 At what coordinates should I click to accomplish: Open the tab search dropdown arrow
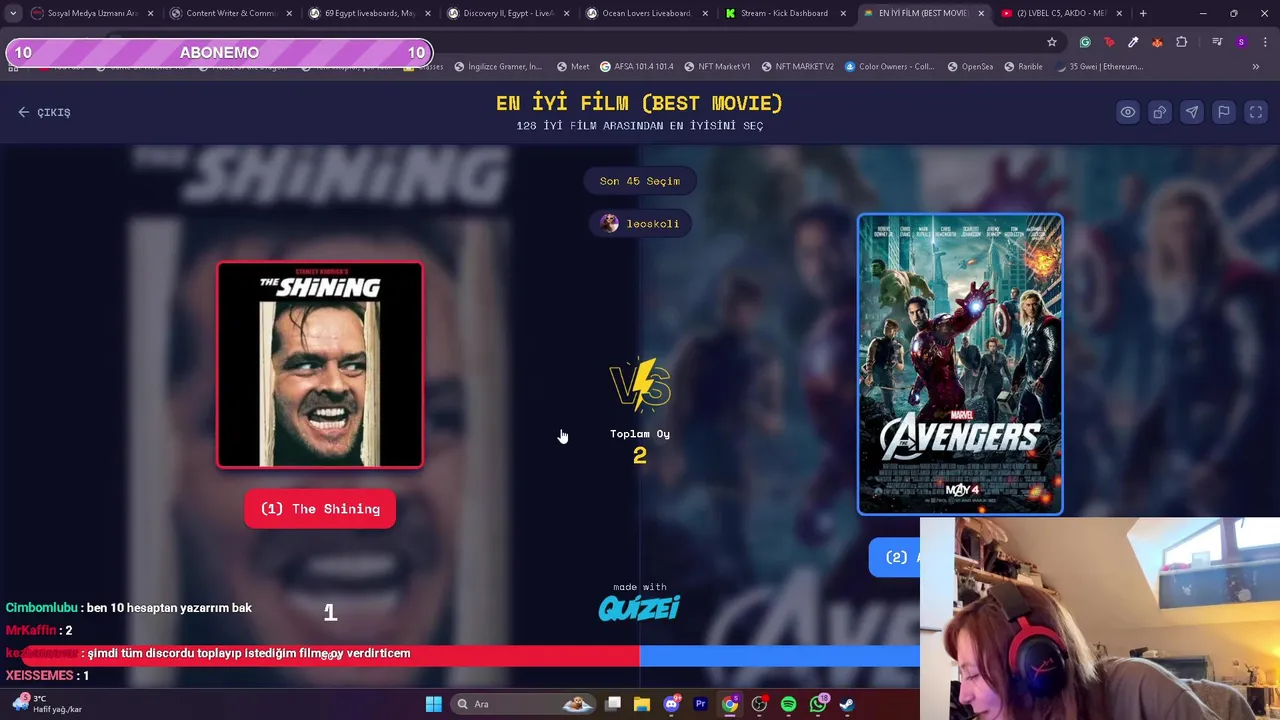pyautogui.click(x=13, y=13)
